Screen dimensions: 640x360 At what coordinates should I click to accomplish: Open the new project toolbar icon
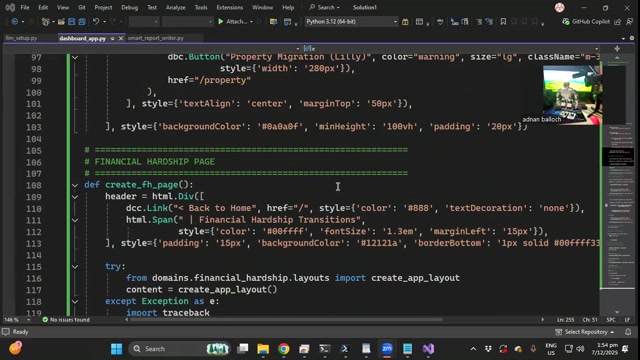pos(45,22)
